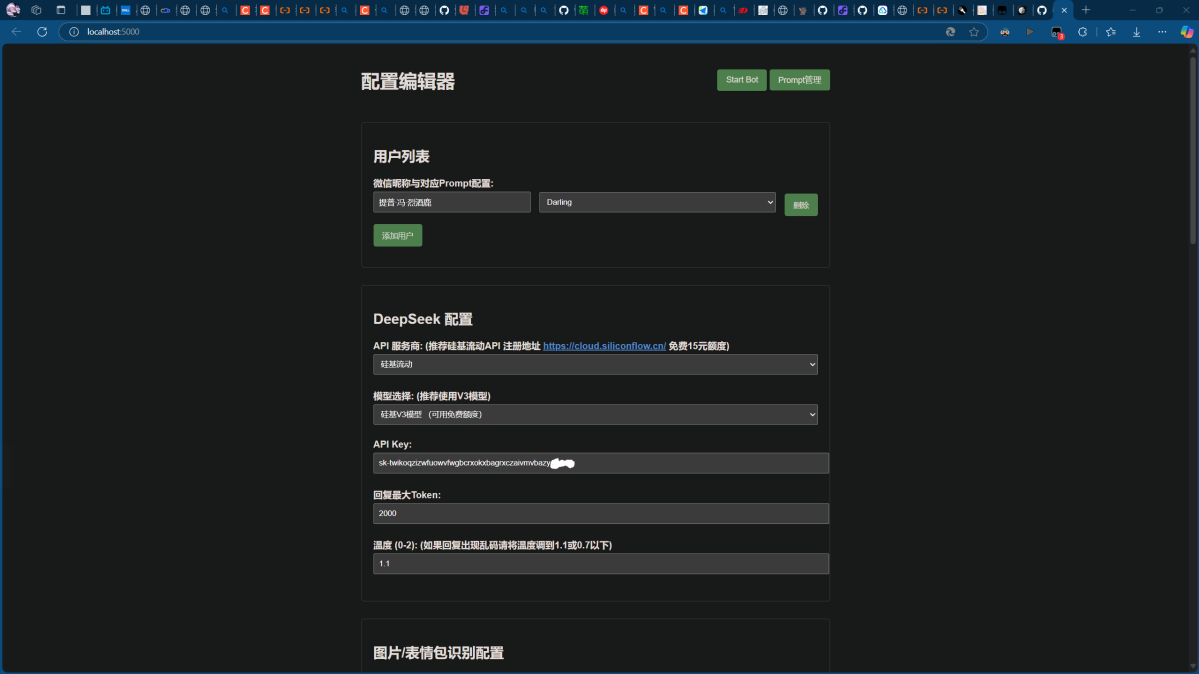Open the site information icon beside localhost

pos(73,32)
